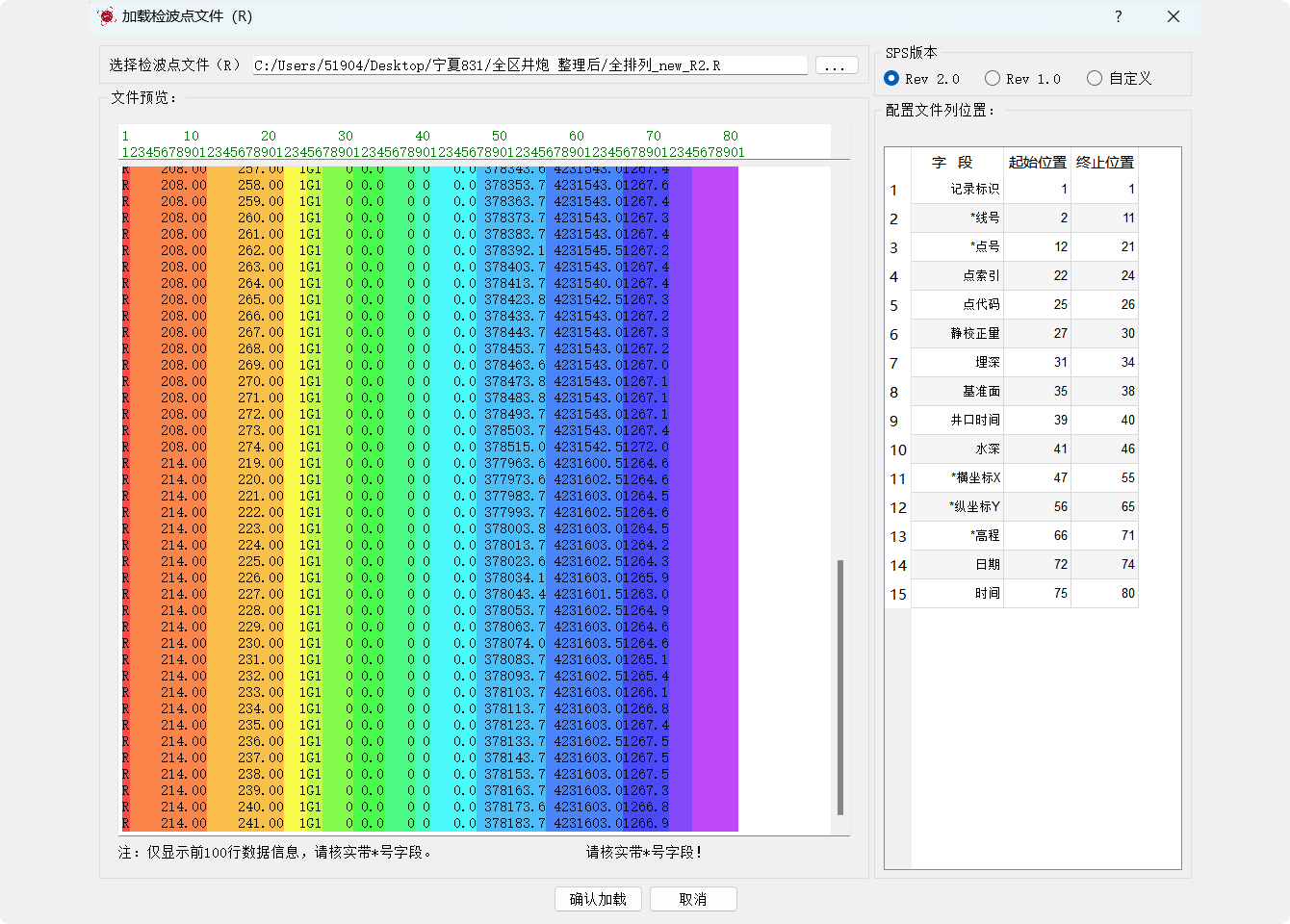Close the load receiver file dialog
Screen dimensions: 1290x924
point(1173,16)
